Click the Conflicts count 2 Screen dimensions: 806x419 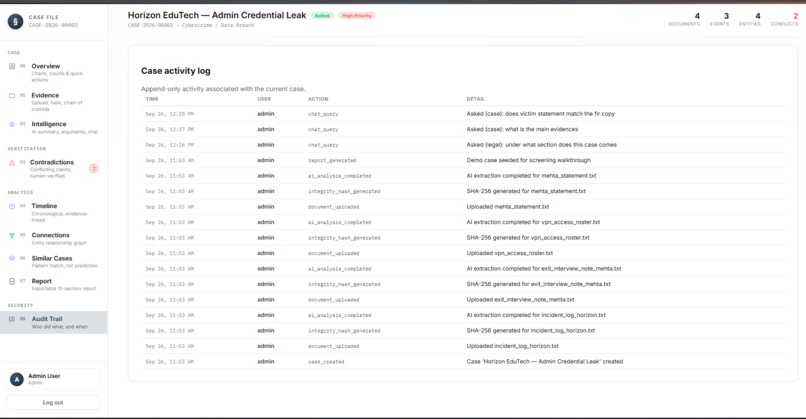795,16
